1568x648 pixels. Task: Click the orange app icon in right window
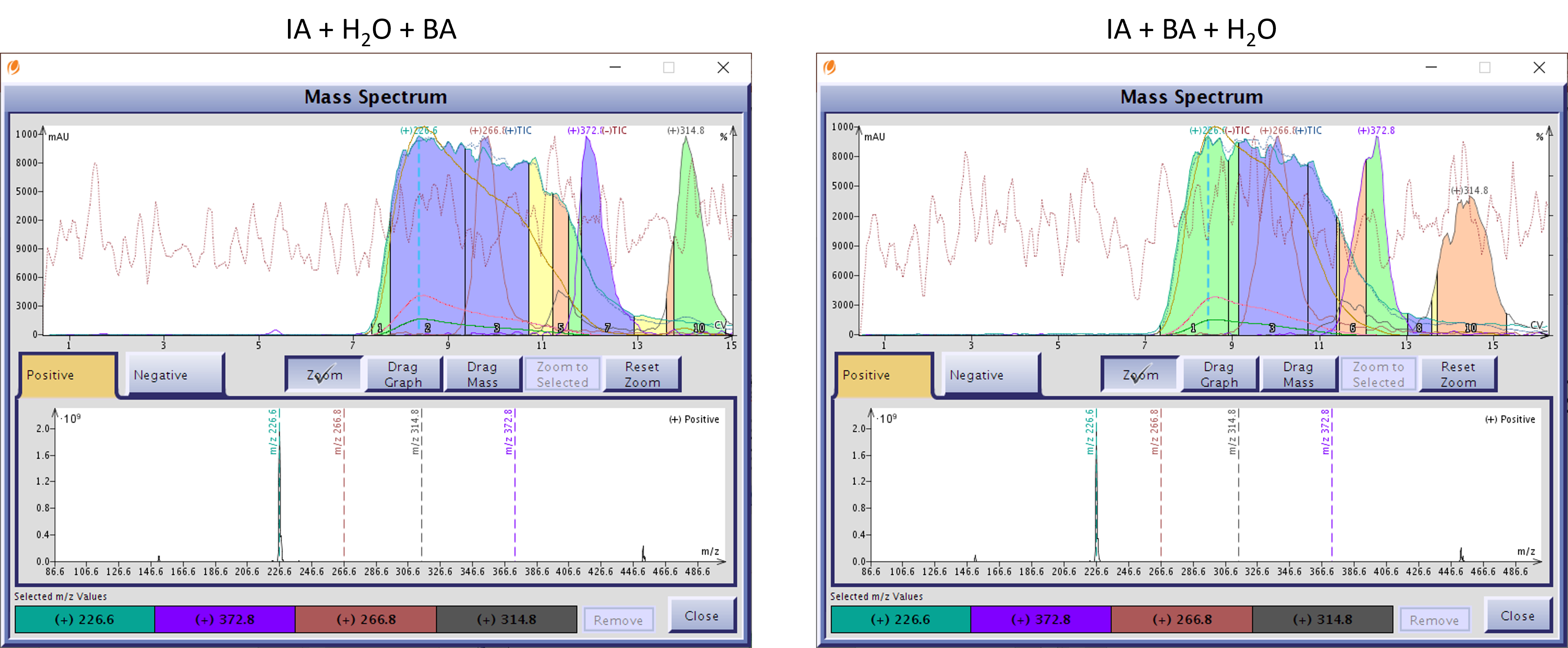829,67
